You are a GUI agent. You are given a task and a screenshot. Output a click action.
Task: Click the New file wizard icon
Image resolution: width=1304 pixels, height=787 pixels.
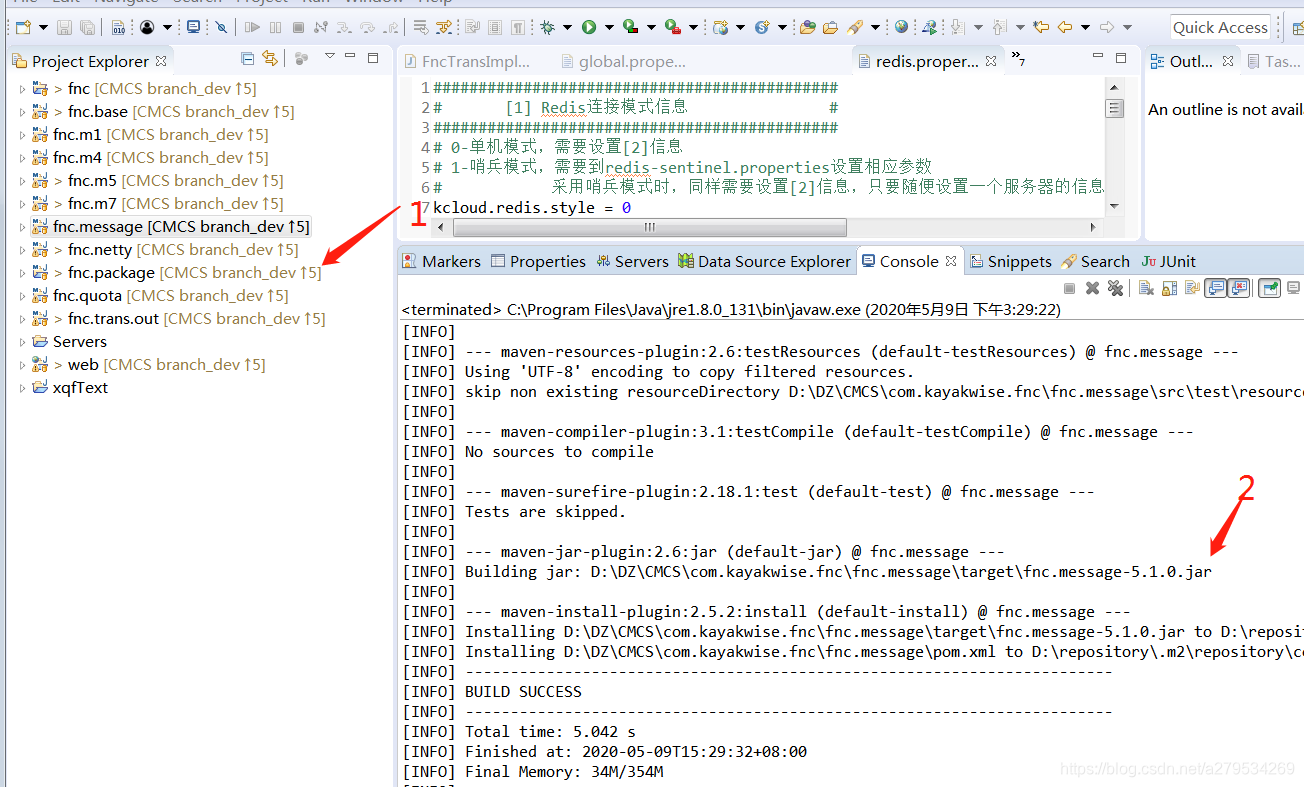(22, 27)
